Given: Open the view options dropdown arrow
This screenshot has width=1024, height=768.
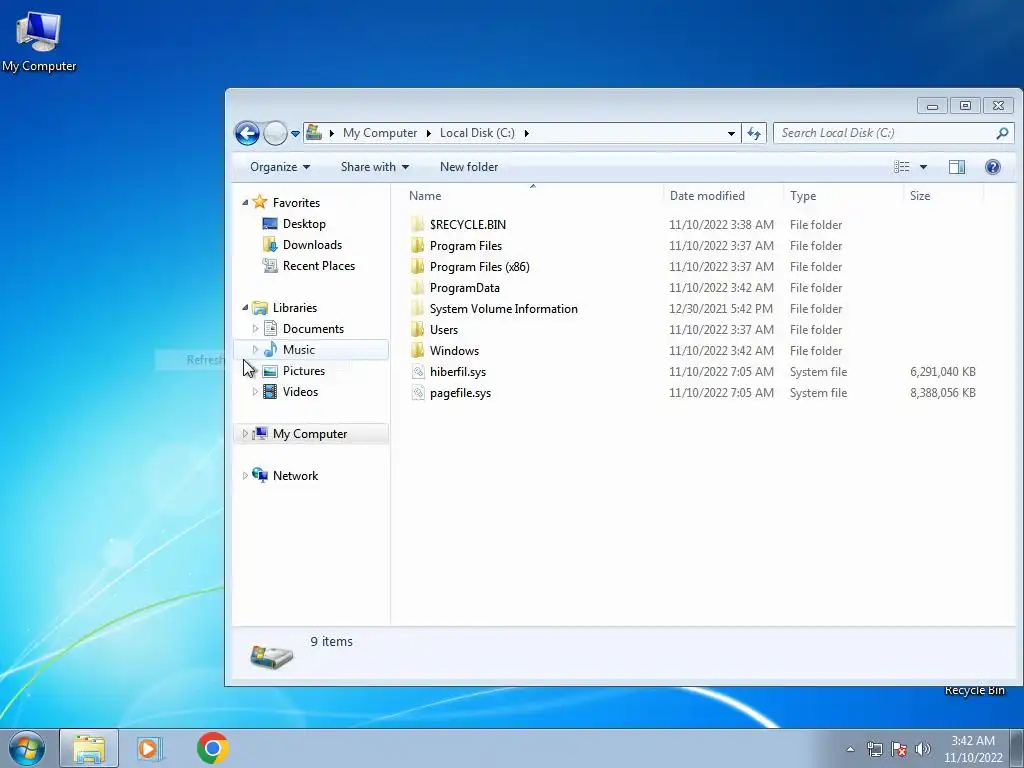Looking at the screenshot, I should pyautogui.click(x=923, y=167).
